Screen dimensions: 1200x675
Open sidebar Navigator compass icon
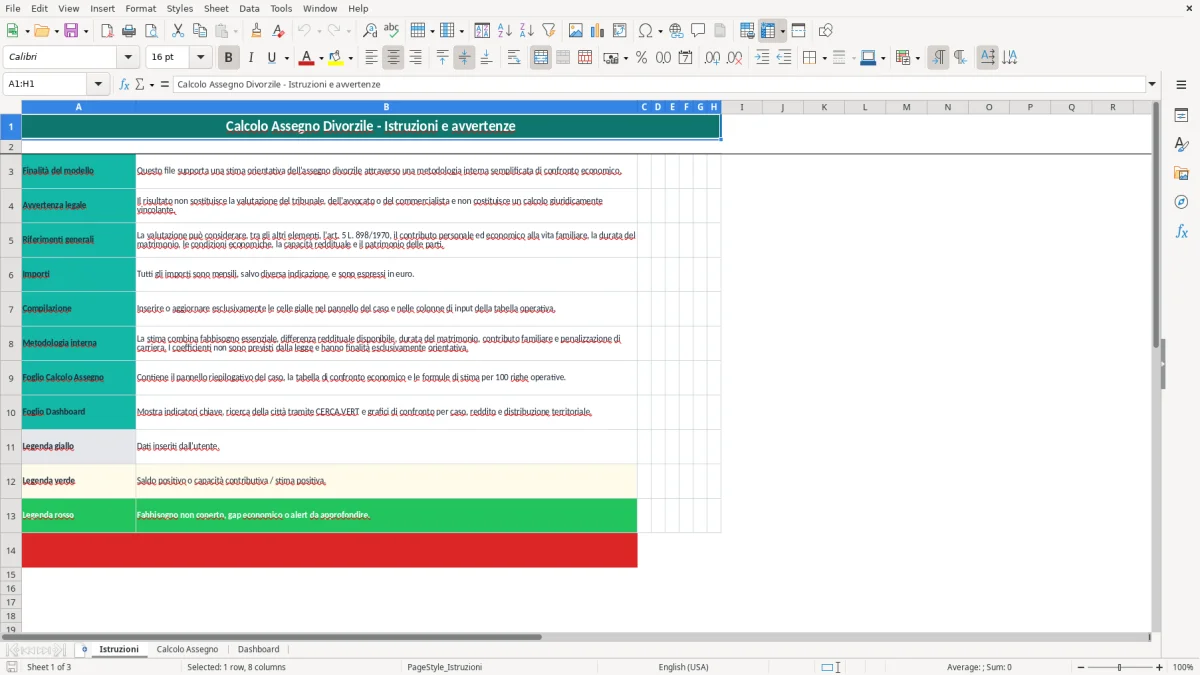coord(1181,202)
